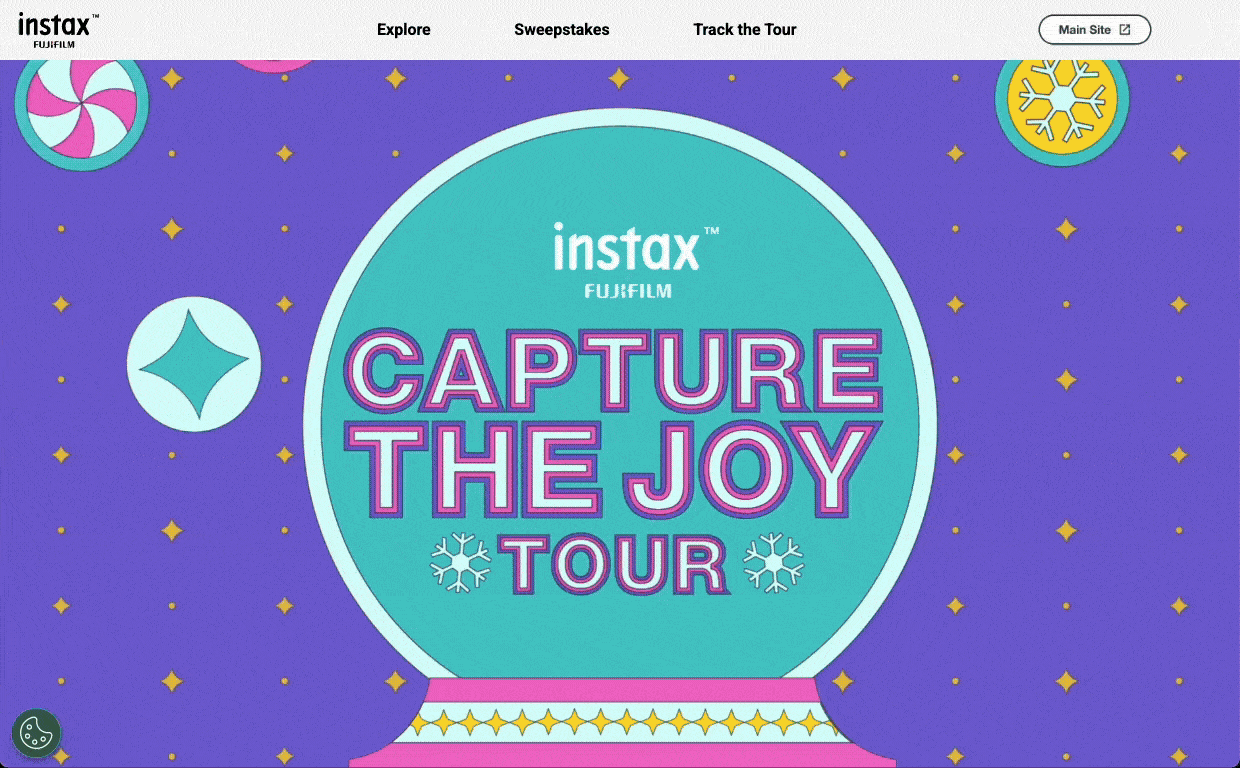Click the CAPTURE headline text
The height and width of the screenshot is (768, 1240).
(x=614, y=370)
